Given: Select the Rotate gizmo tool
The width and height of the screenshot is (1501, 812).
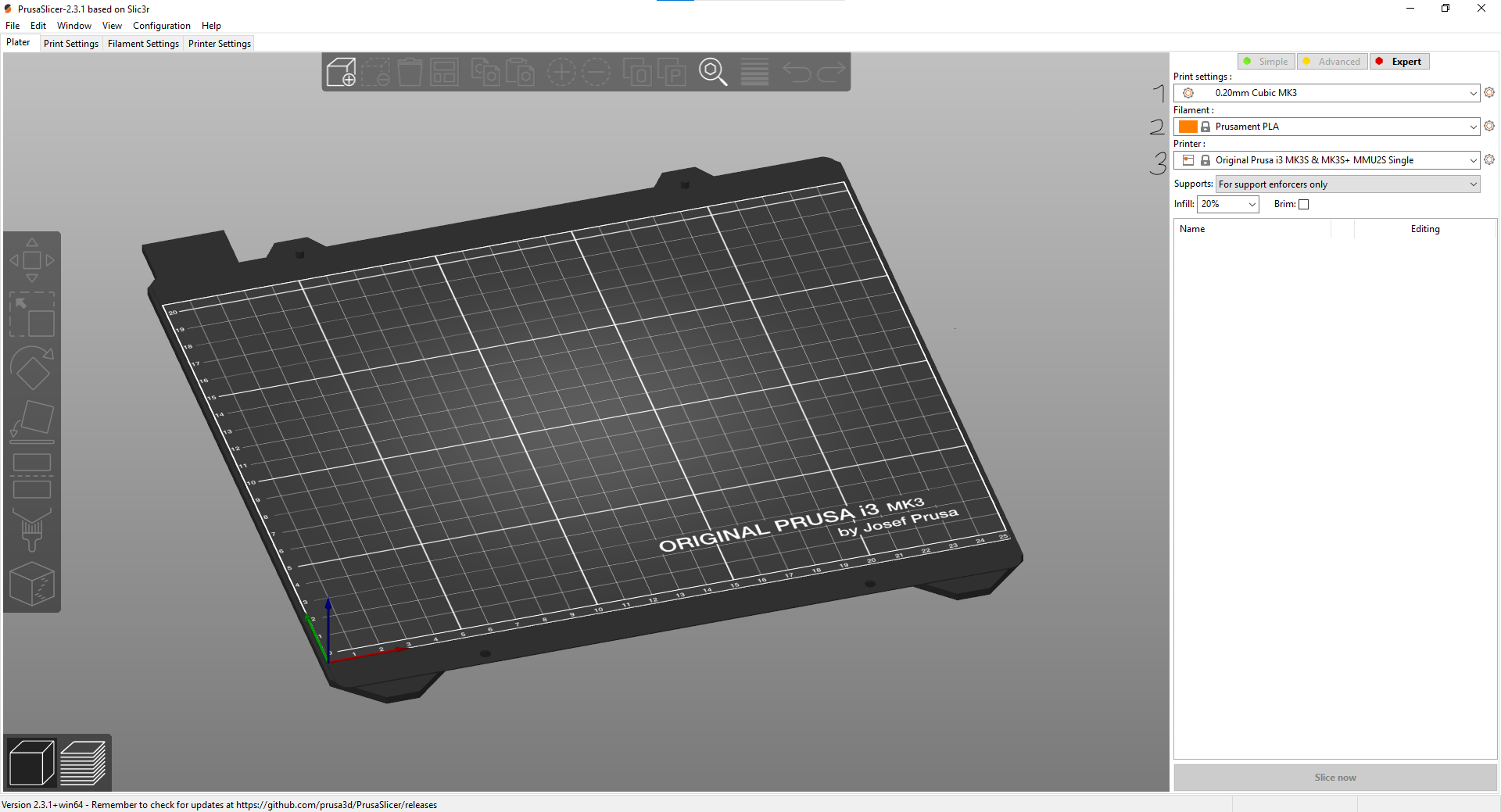Looking at the screenshot, I should click(x=32, y=368).
